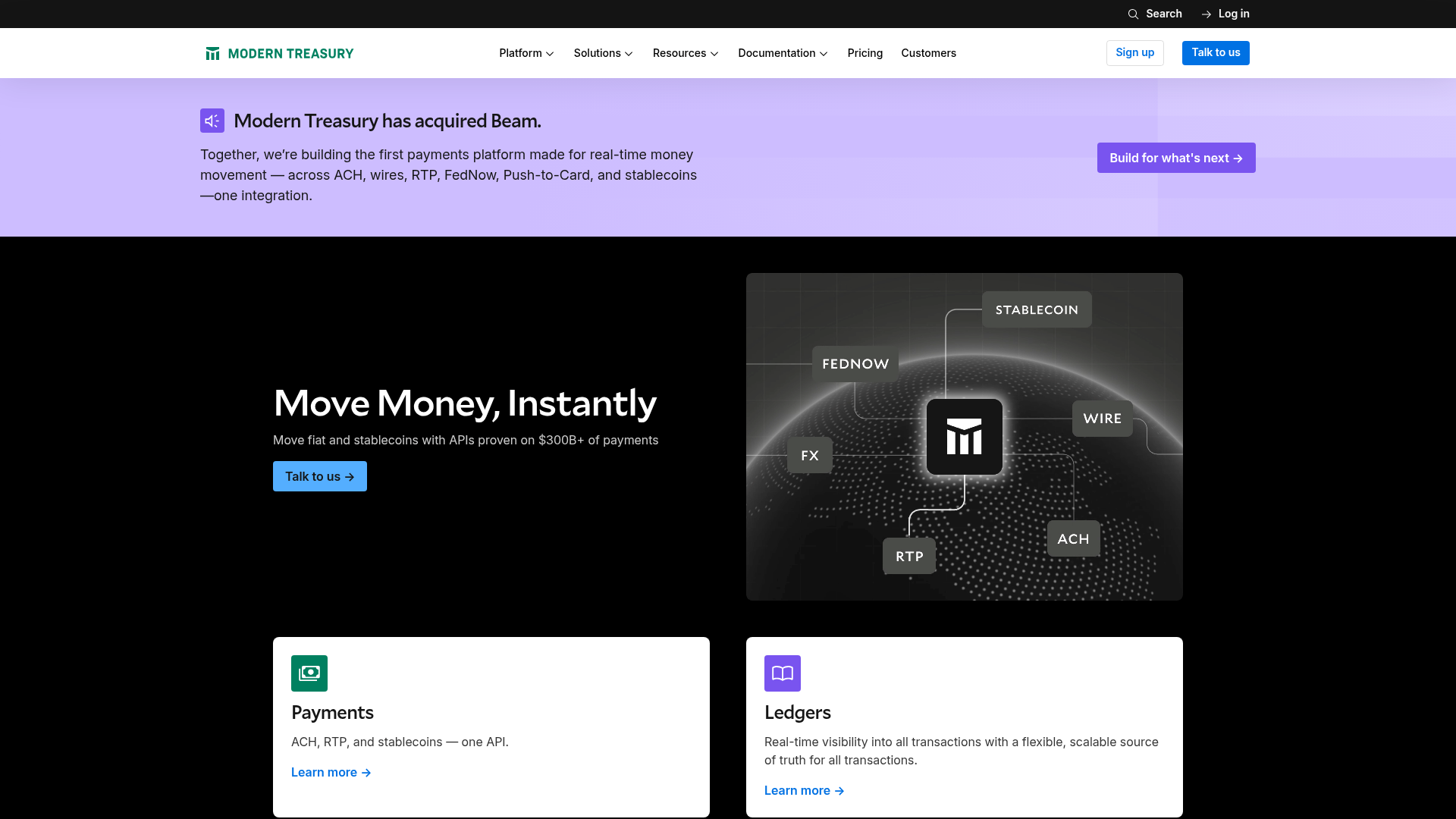Click the Move Money, Instantly headline

coord(465,403)
